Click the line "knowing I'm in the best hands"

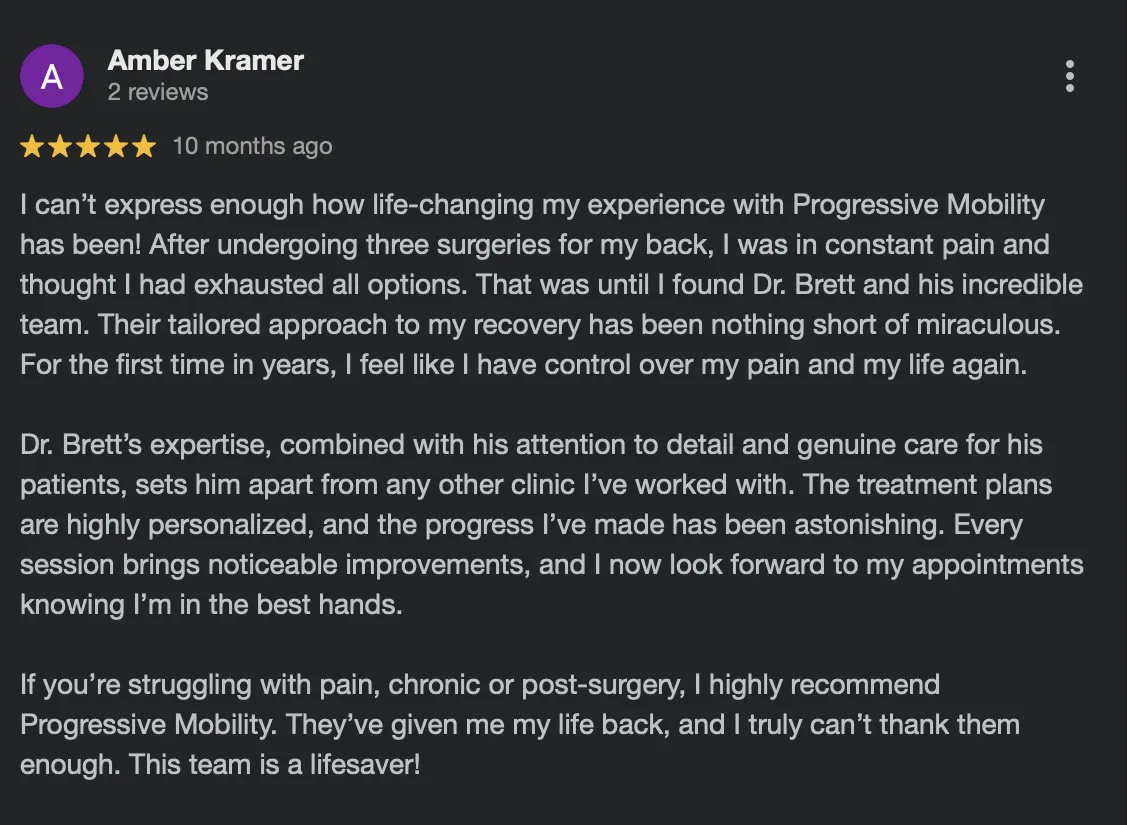pyautogui.click(x=211, y=604)
